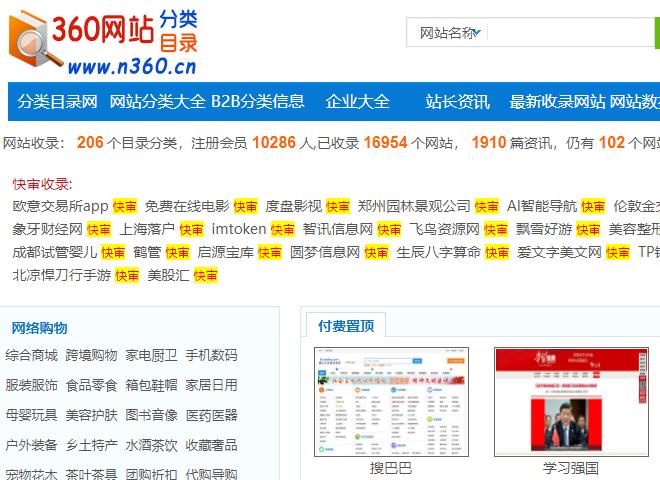This screenshot has height=480, width=660.
Task: Open 乡土特产 subcategory
Action: point(91,445)
